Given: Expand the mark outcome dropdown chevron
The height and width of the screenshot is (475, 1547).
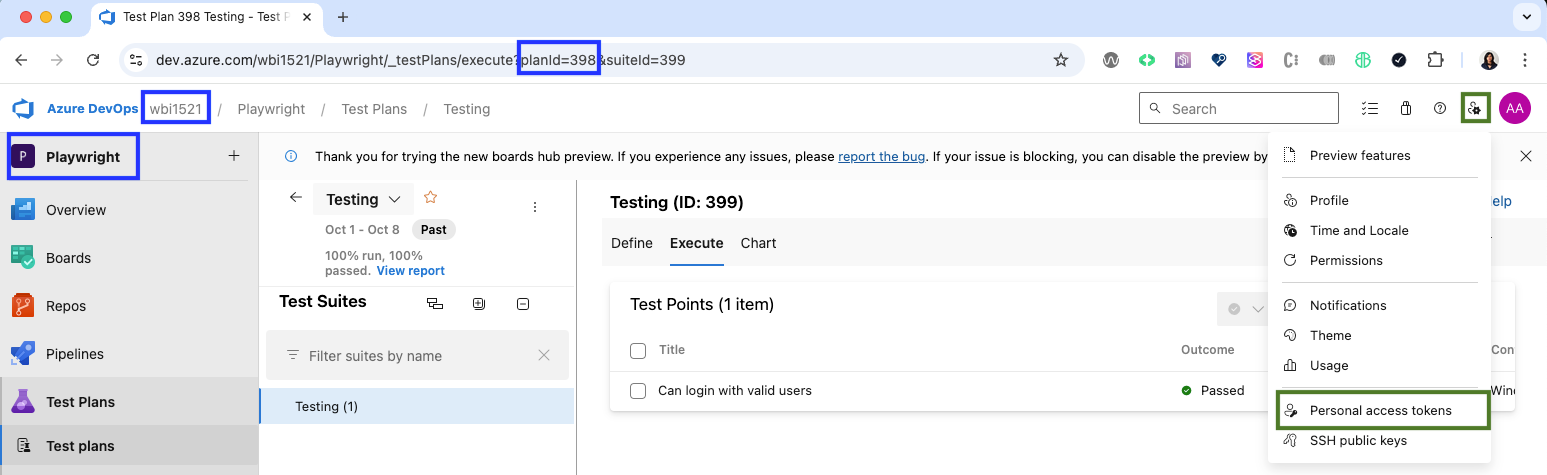Looking at the screenshot, I should point(1258,309).
